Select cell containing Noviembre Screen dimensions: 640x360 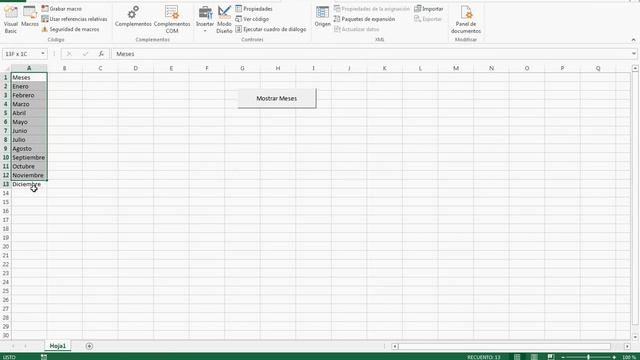(29, 175)
